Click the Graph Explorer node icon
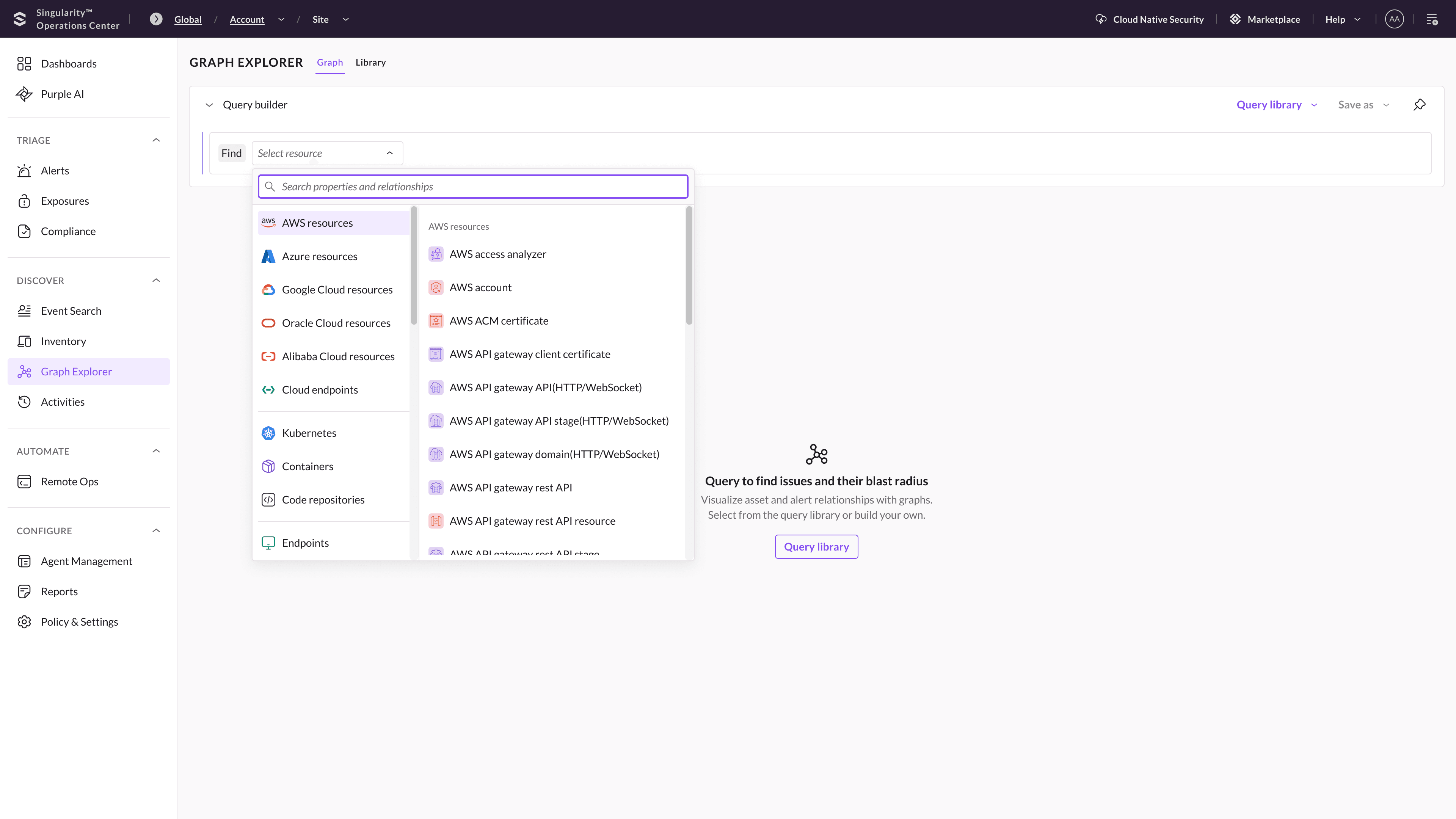 click(x=24, y=372)
